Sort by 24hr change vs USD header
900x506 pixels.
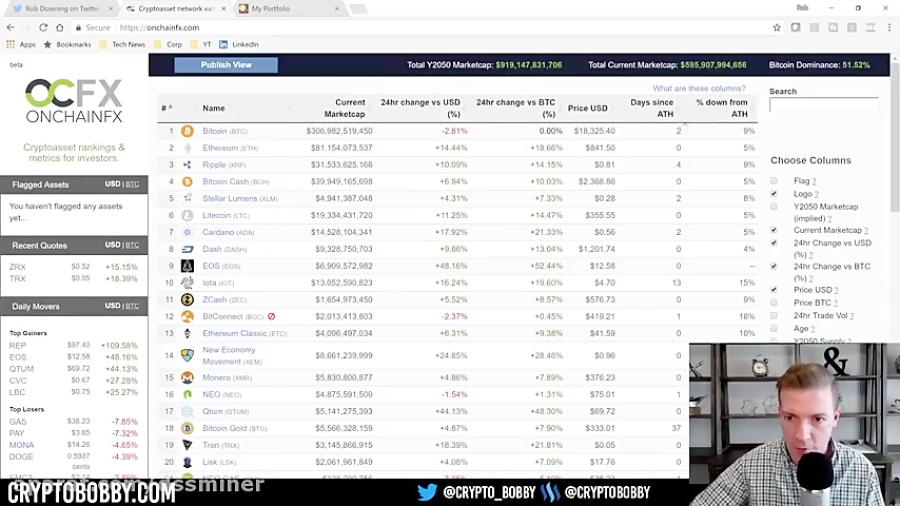[x=420, y=108]
